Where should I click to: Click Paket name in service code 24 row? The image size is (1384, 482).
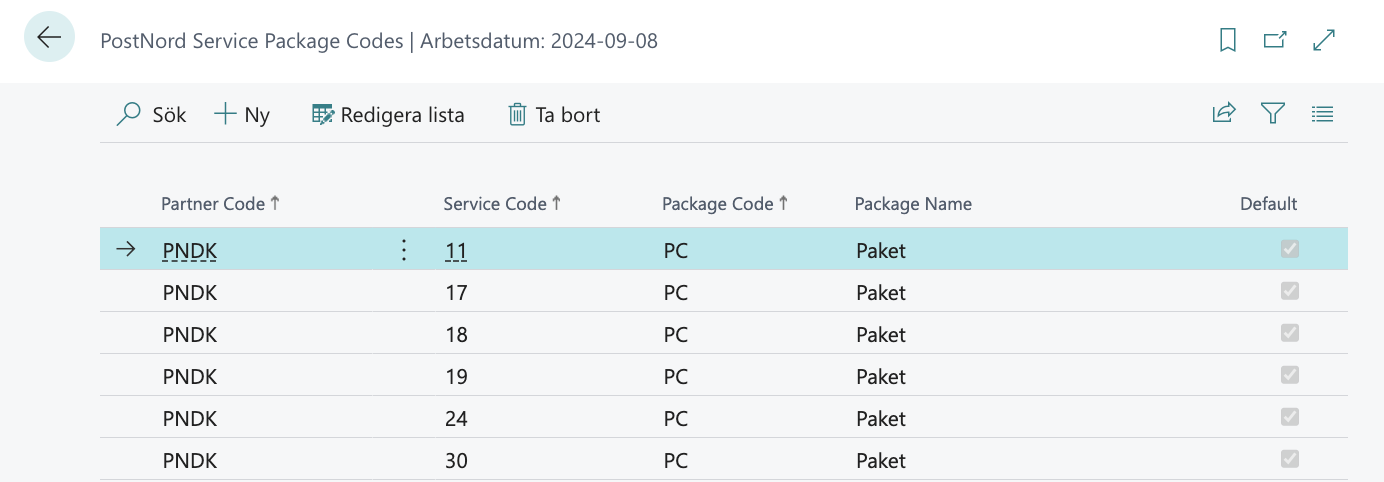tap(881, 419)
